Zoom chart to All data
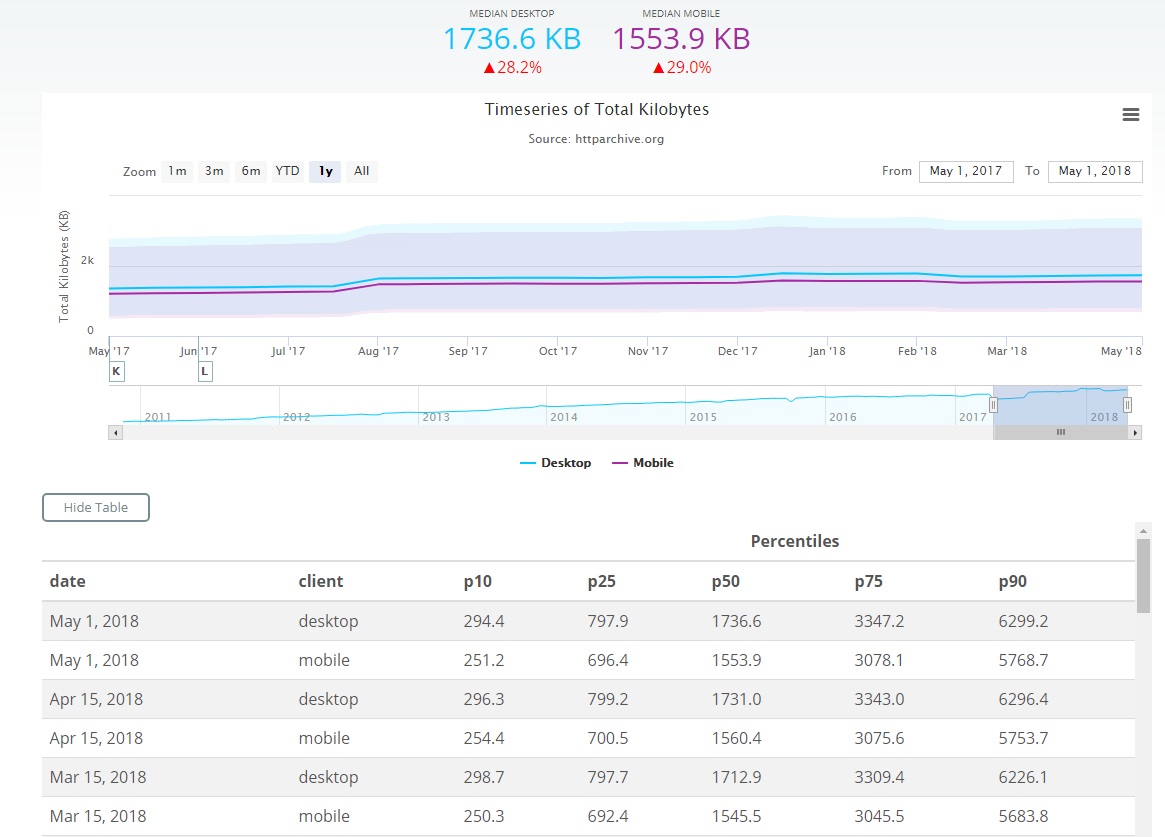 point(362,171)
